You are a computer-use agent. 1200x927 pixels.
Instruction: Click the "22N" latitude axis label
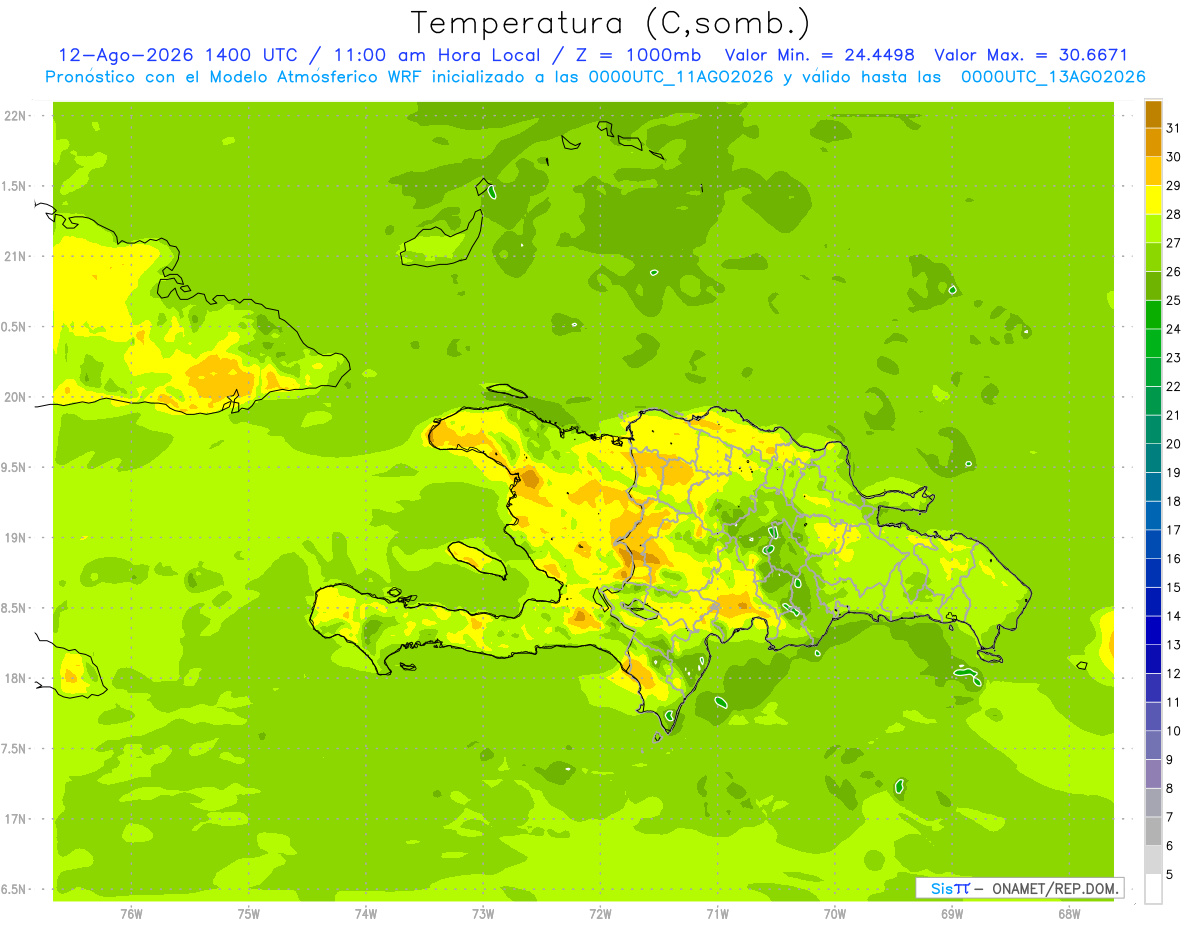point(15,116)
